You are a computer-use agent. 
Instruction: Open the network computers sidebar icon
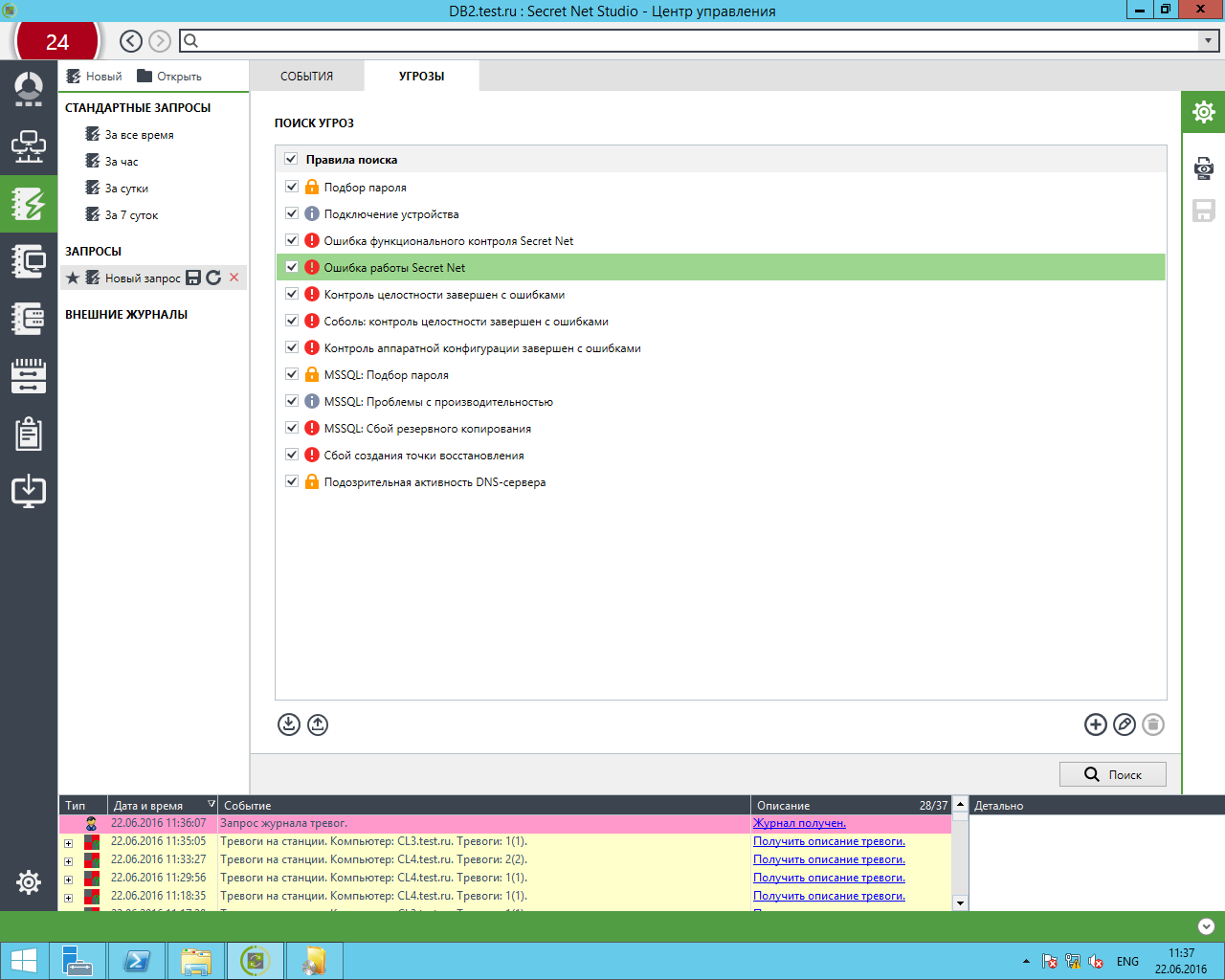pos(29,146)
